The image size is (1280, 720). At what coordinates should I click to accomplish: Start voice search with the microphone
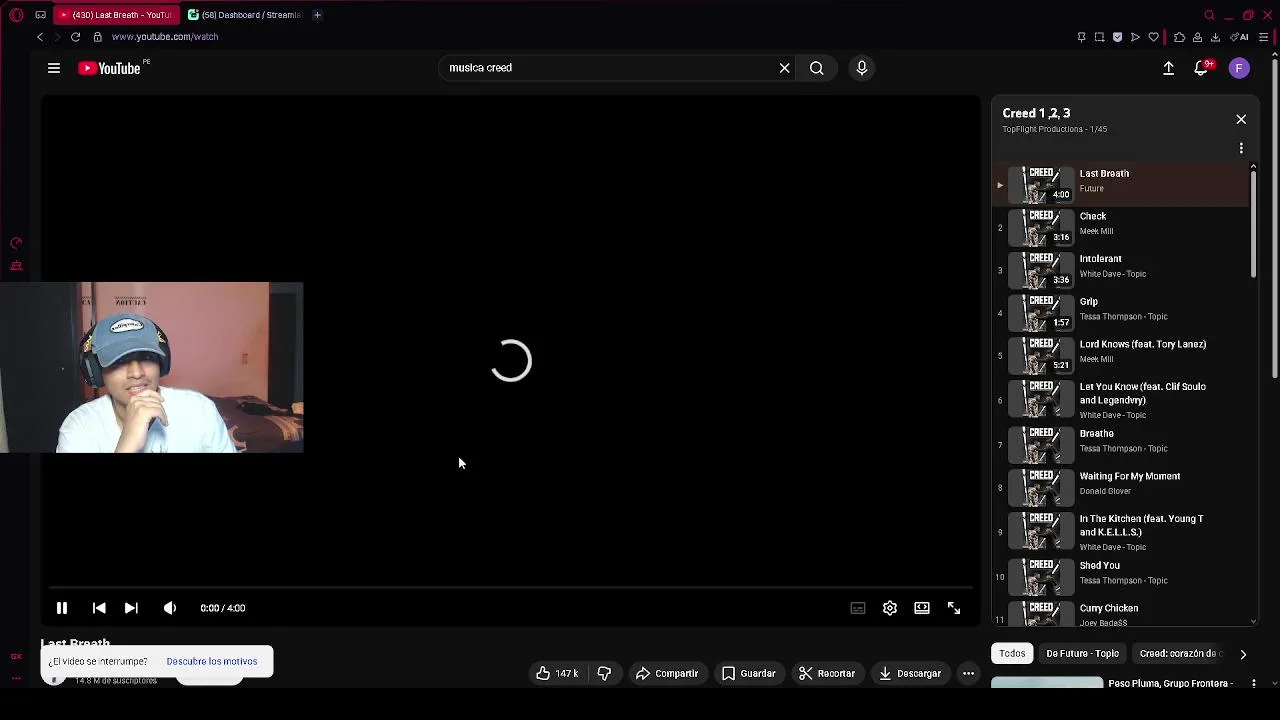pos(862,68)
